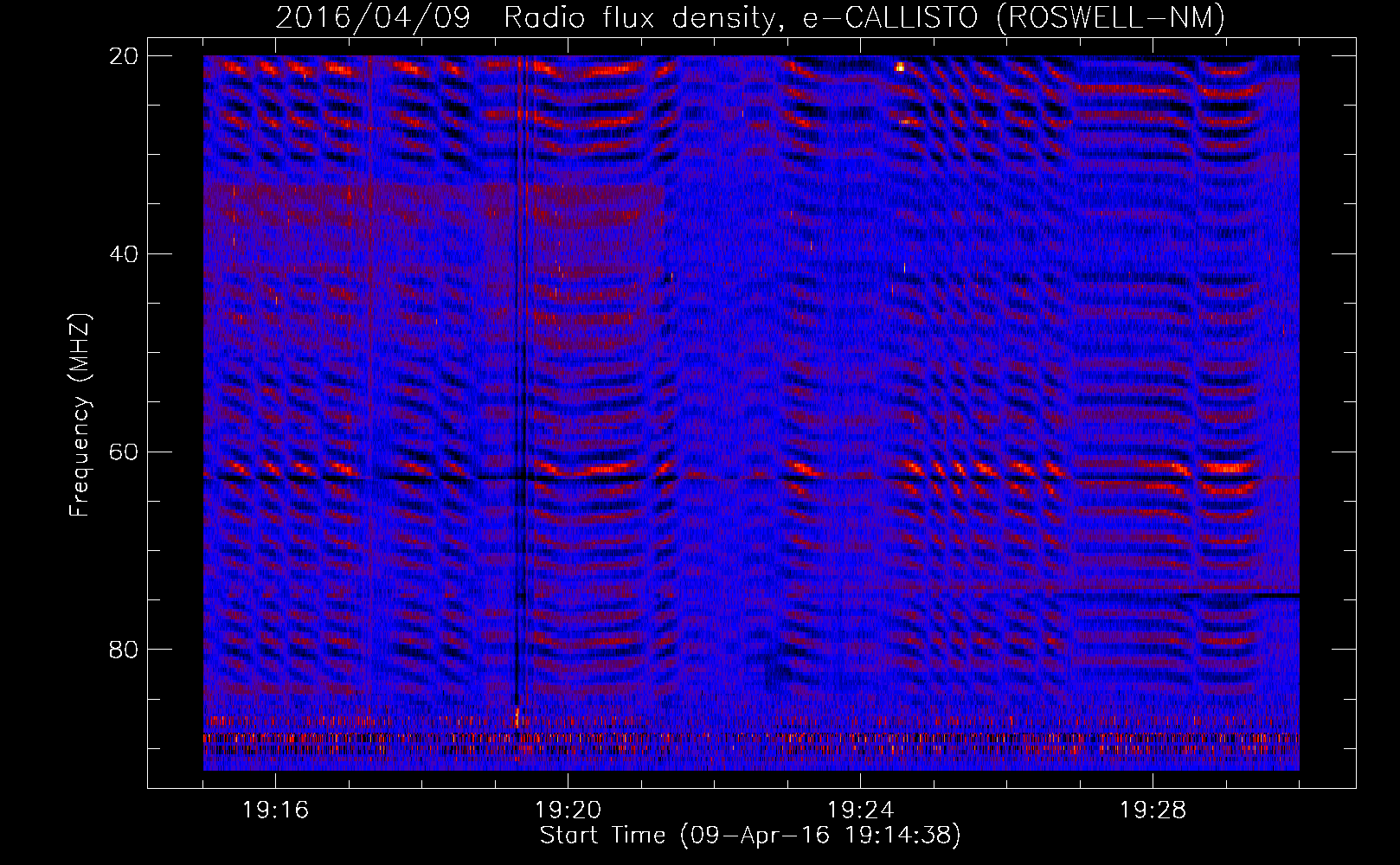Click the '80' frequency tick label
1400x865 pixels.
click(x=124, y=650)
